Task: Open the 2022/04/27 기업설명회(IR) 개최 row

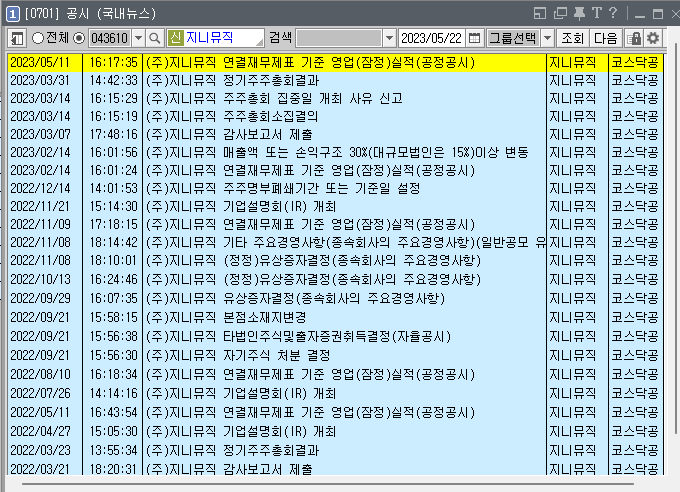Action: coord(335,431)
